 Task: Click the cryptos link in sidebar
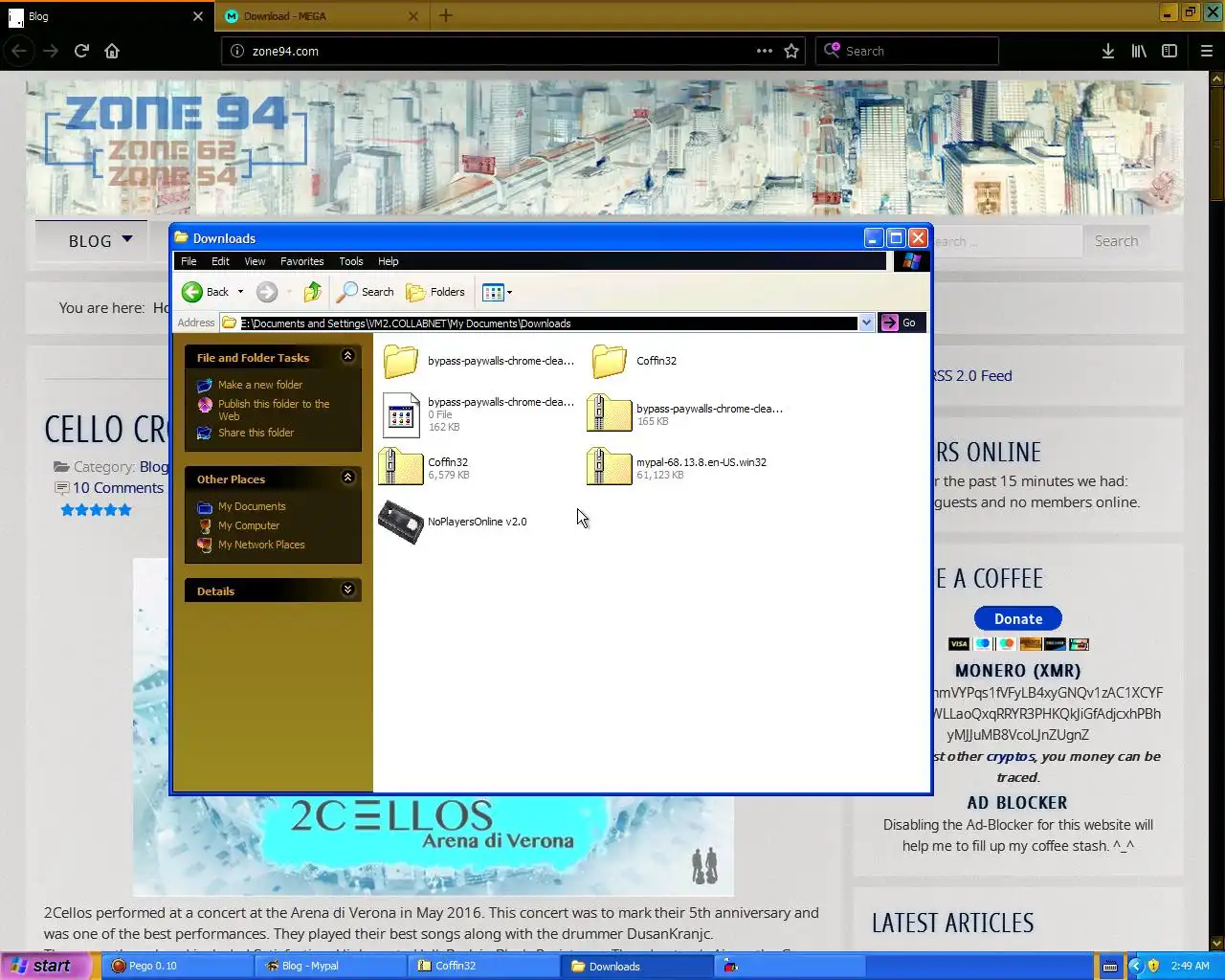(1011, 756)
